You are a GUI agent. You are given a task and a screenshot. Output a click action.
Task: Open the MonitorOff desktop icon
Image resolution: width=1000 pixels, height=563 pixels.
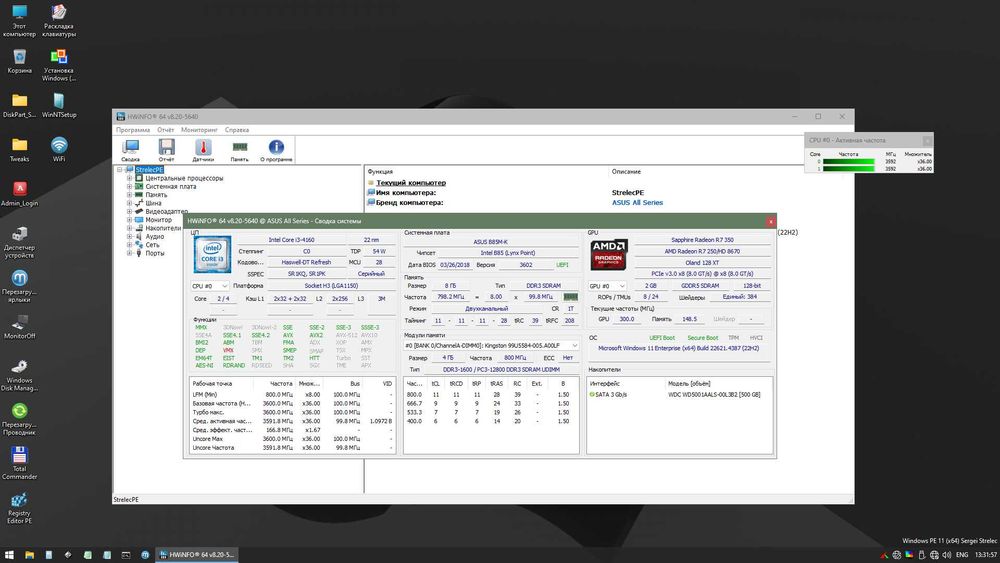tap(19, 326)
